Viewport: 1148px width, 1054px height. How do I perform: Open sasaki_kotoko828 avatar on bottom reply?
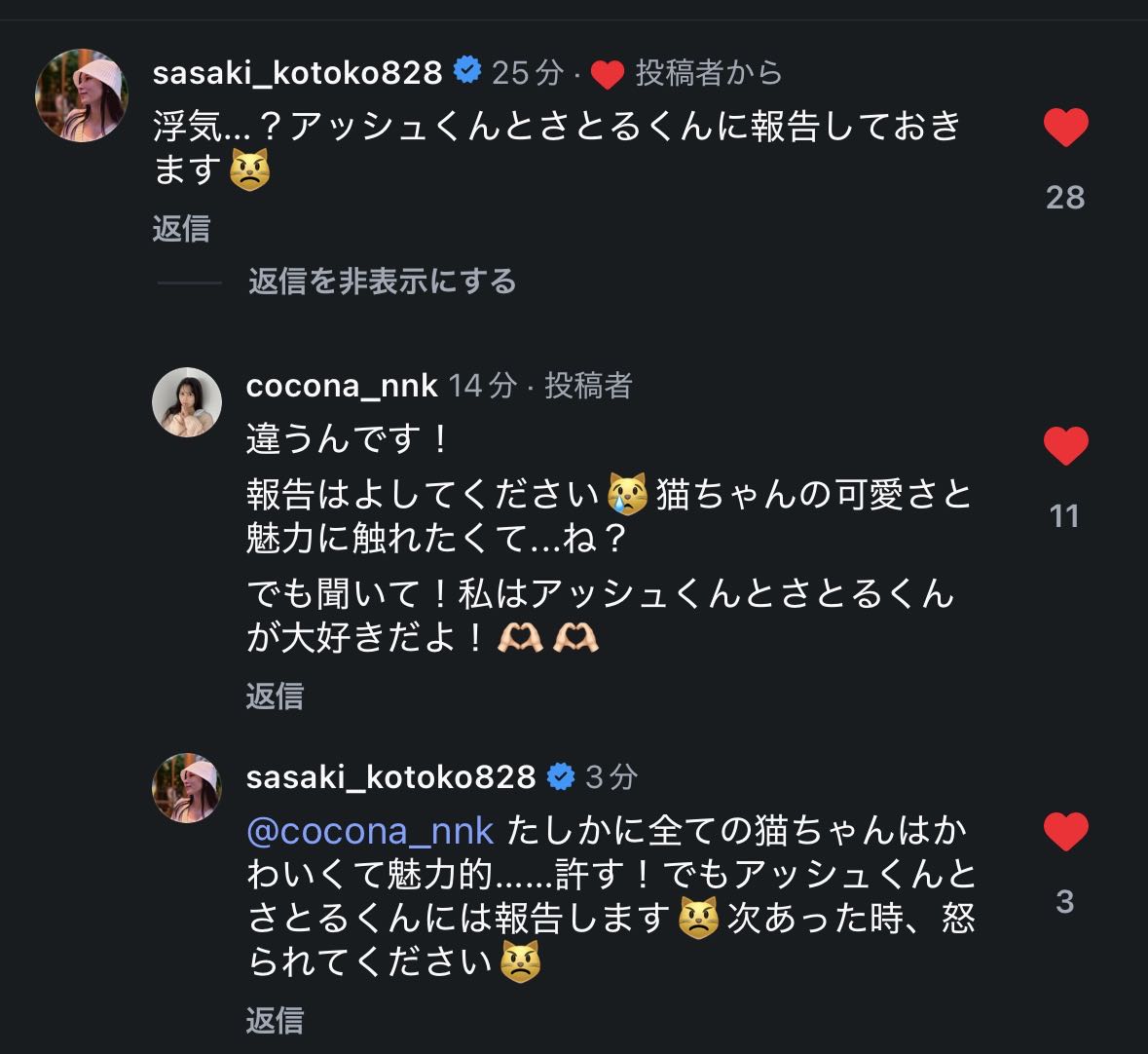187,787
